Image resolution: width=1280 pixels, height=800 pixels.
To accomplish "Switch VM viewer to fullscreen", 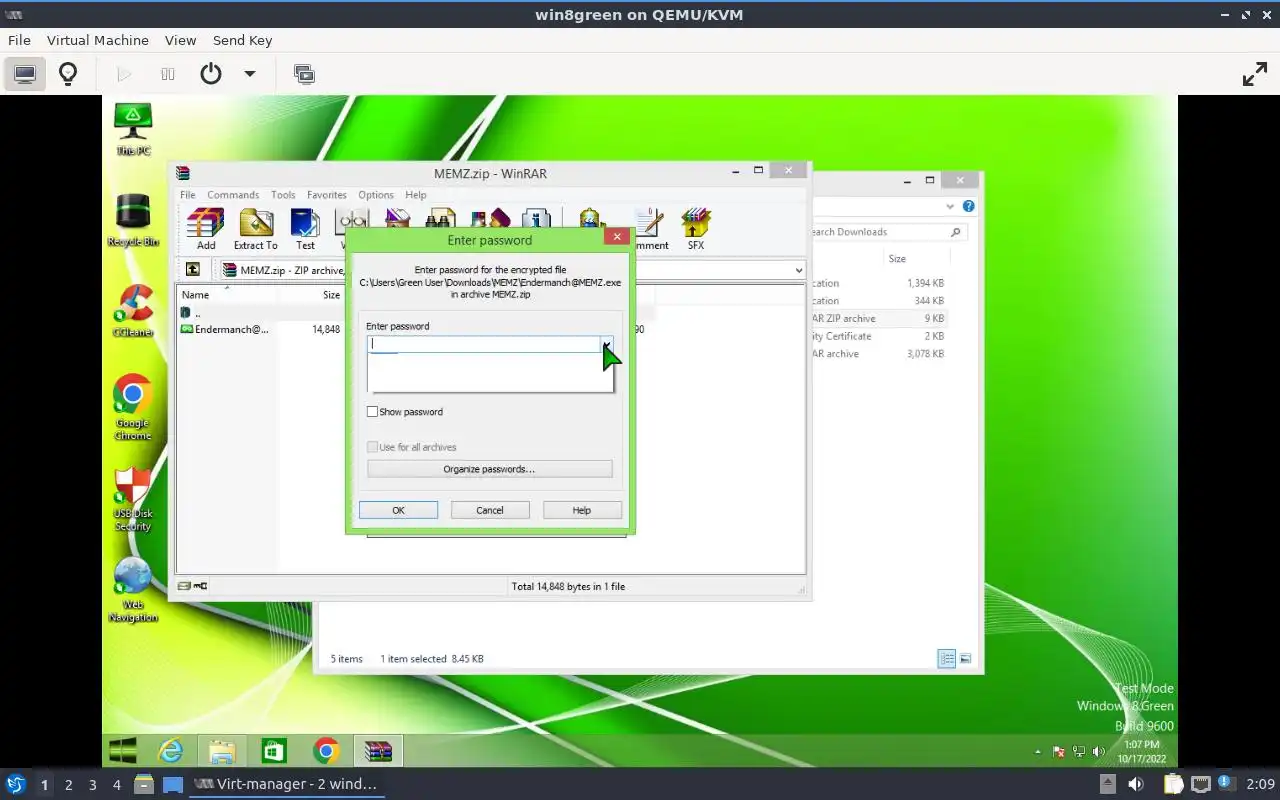I will 1254,74.
